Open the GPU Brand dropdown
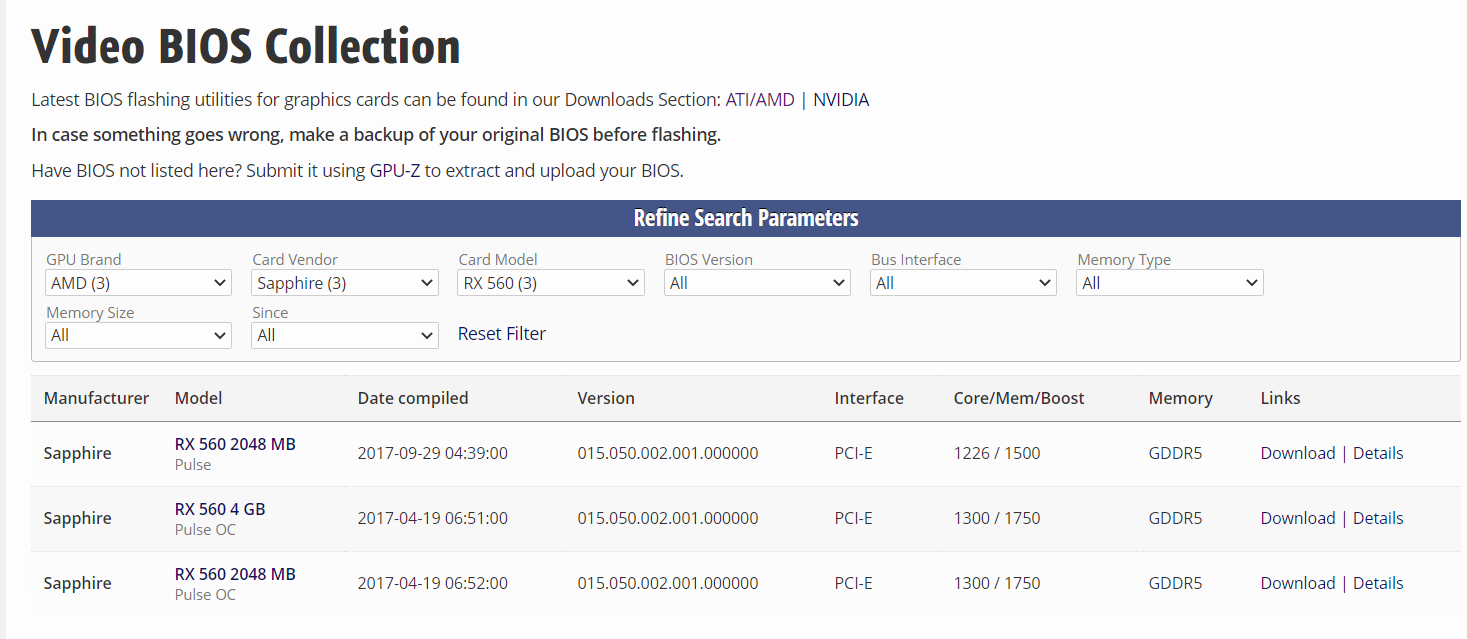 point(139,283)
